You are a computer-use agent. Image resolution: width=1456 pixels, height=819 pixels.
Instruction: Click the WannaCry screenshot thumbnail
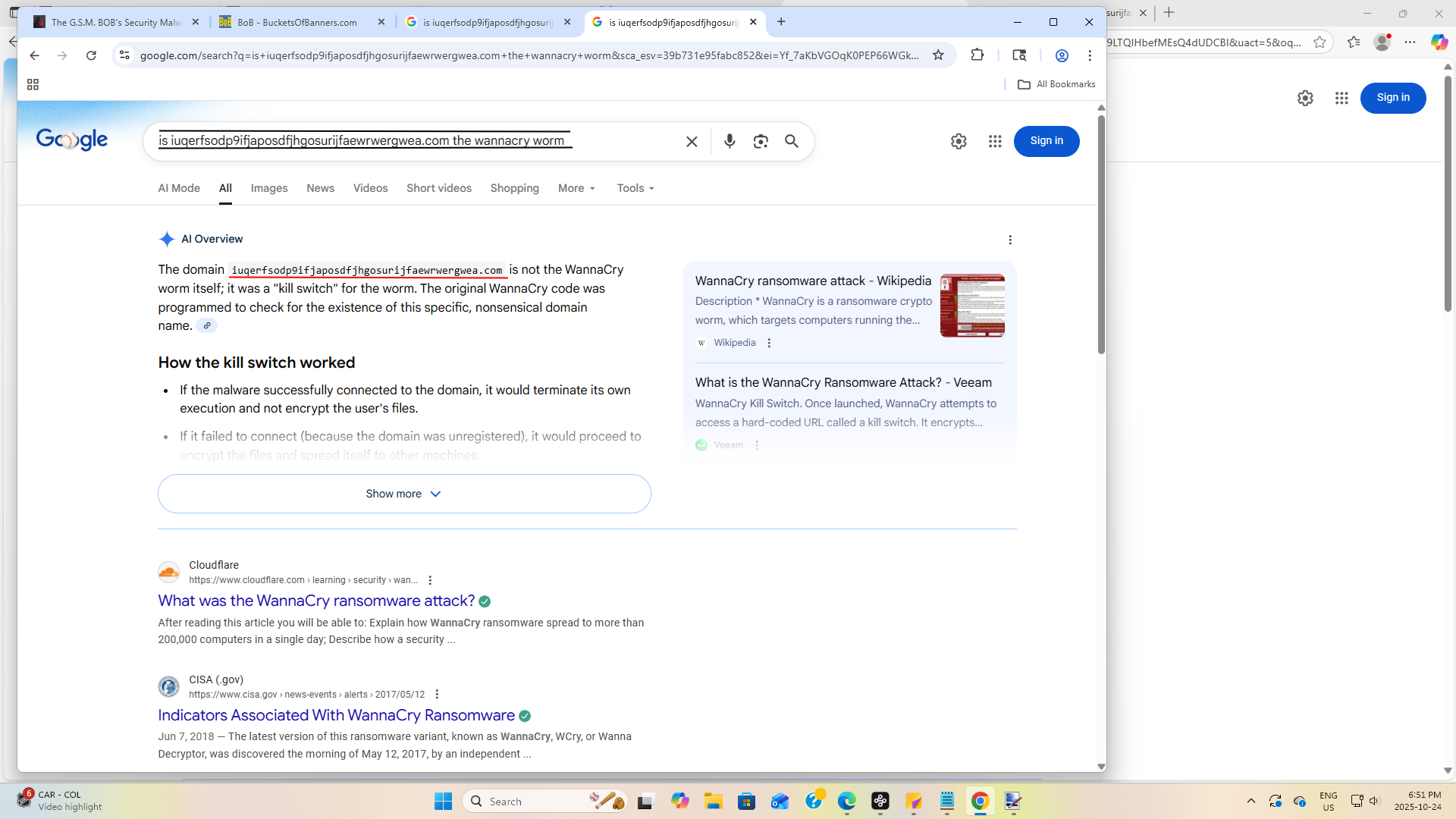point(972,306)
